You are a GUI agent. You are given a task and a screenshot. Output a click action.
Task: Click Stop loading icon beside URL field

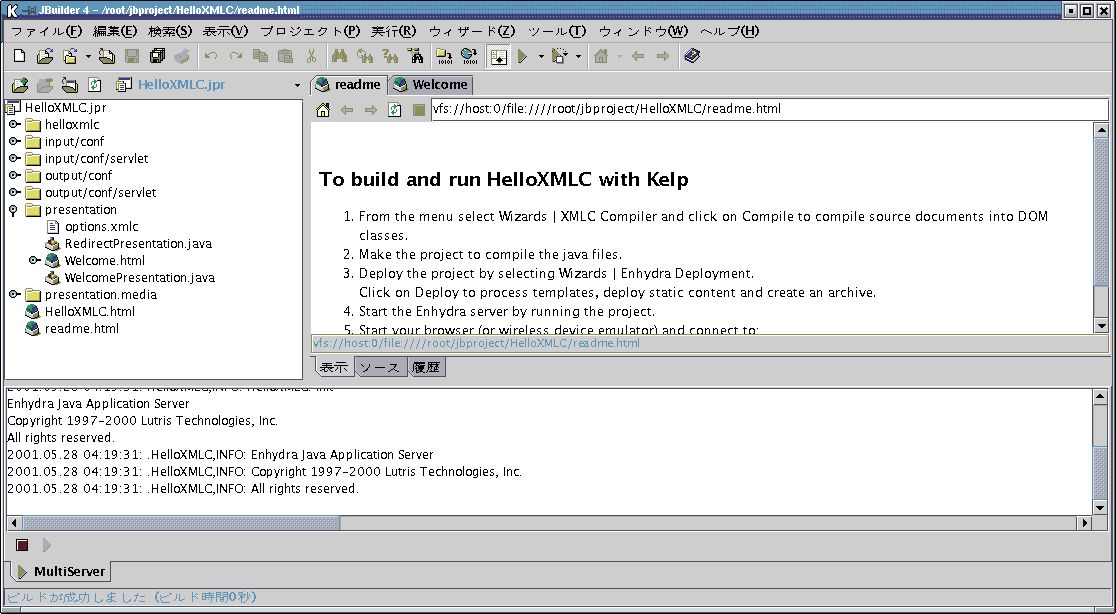(x=418, y=110)
